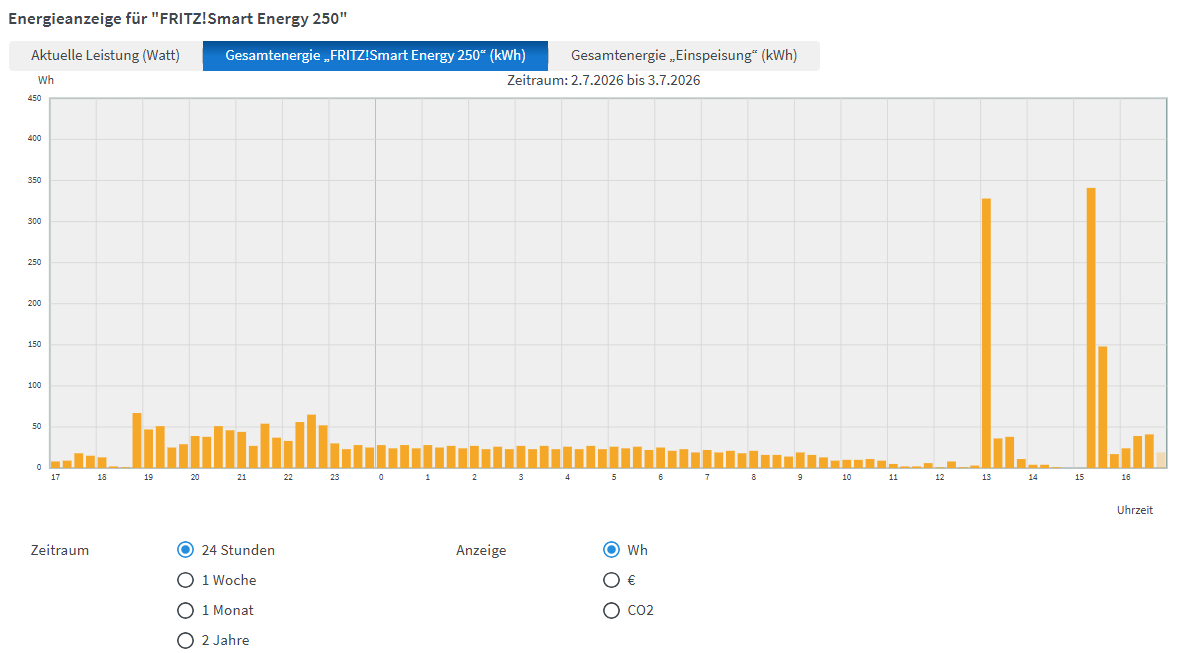
Task: Set Anzeige to Wh
Action: (x=611, y=550)
